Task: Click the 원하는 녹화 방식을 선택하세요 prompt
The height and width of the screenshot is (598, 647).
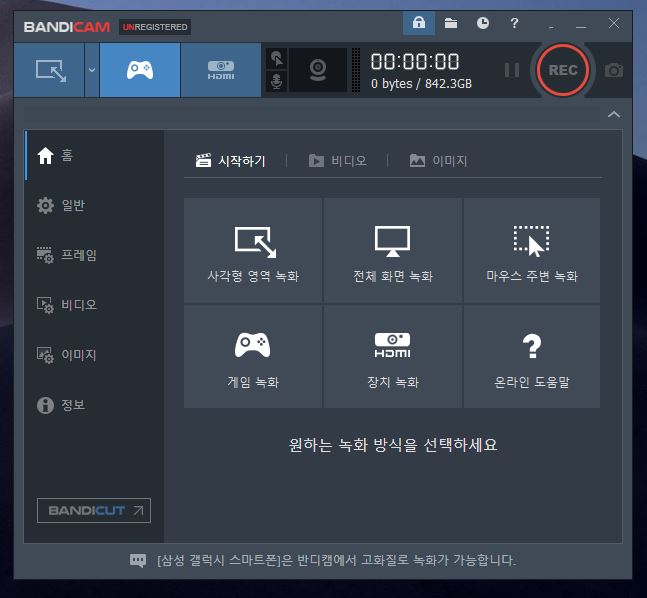Action: (x=393, y=444)
